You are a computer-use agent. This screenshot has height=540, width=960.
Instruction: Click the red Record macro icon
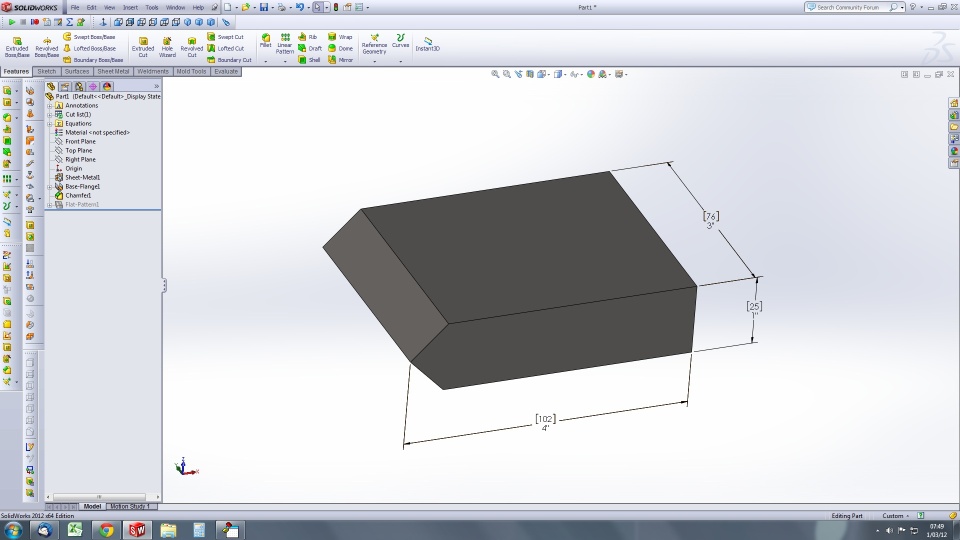35,22
